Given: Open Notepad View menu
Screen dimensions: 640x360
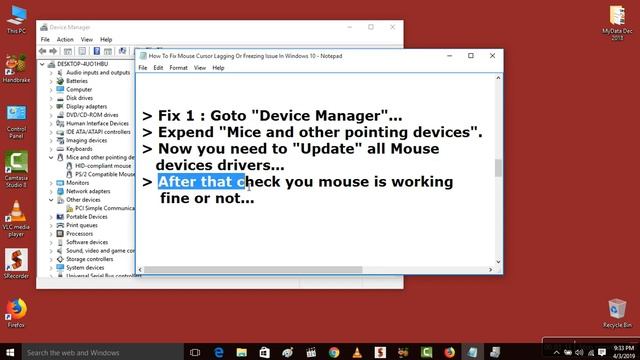Looking at the screenshot, I should click(x=200, y=68).
